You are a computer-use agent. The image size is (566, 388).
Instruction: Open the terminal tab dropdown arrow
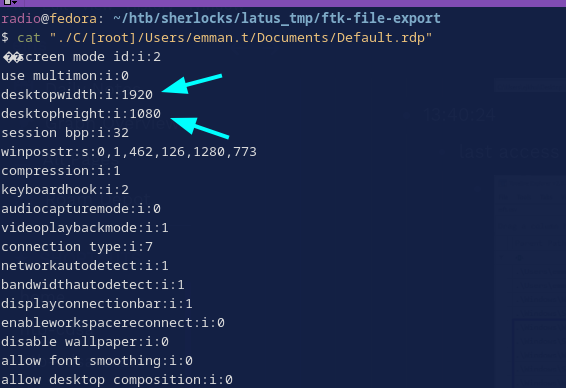[15, 3]
